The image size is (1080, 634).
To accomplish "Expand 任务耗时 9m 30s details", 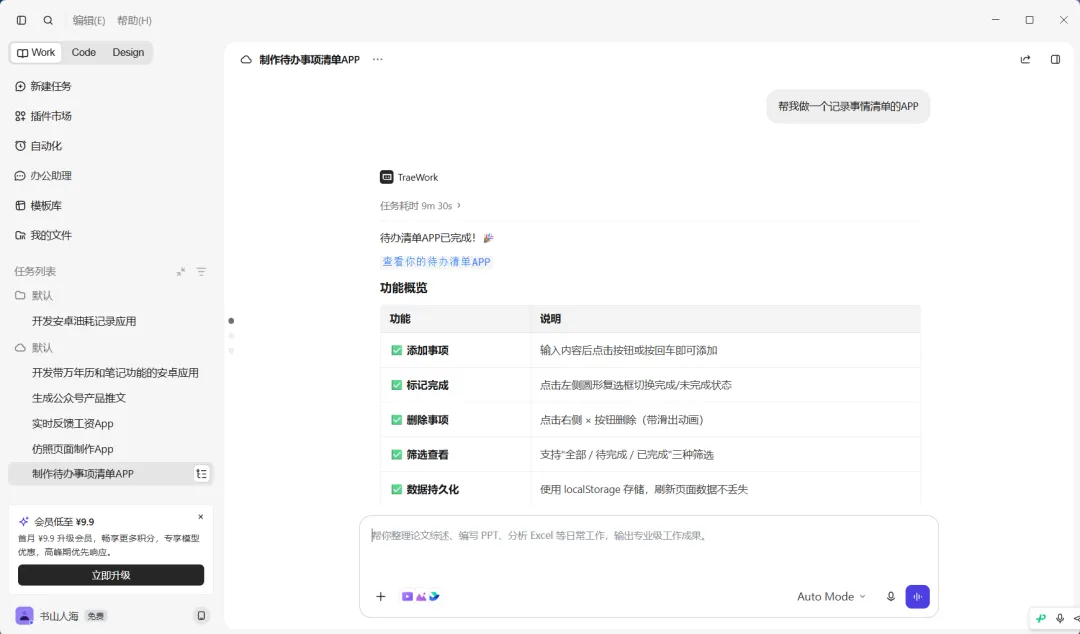I will pyautogui.click(x=420, y=205).
